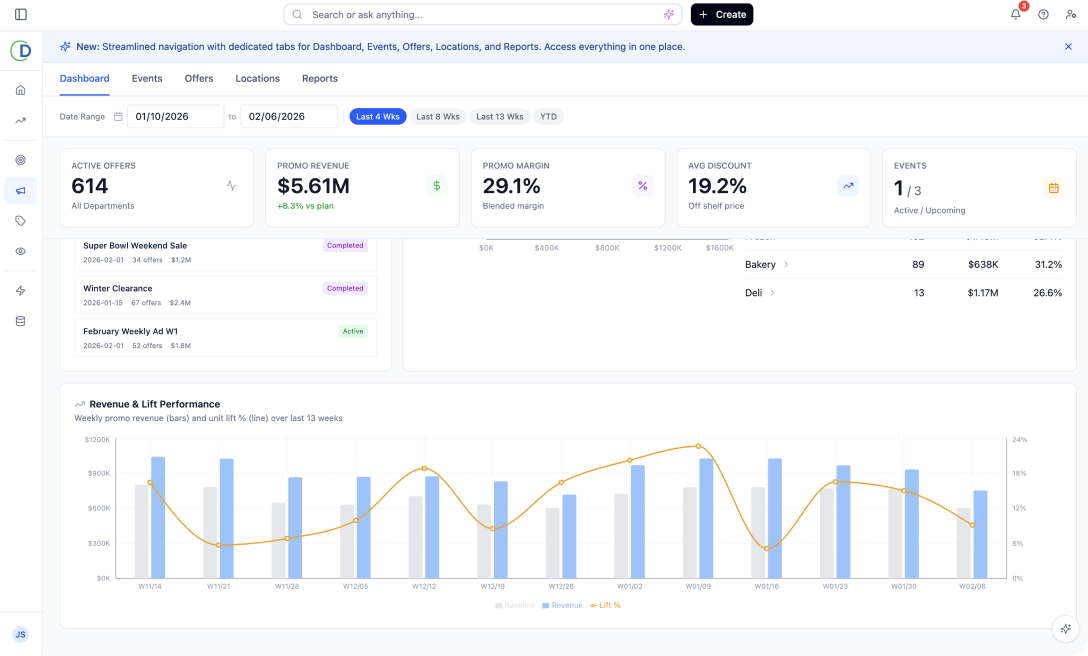Open the database icon in sidebar

(x=21, y=321)
